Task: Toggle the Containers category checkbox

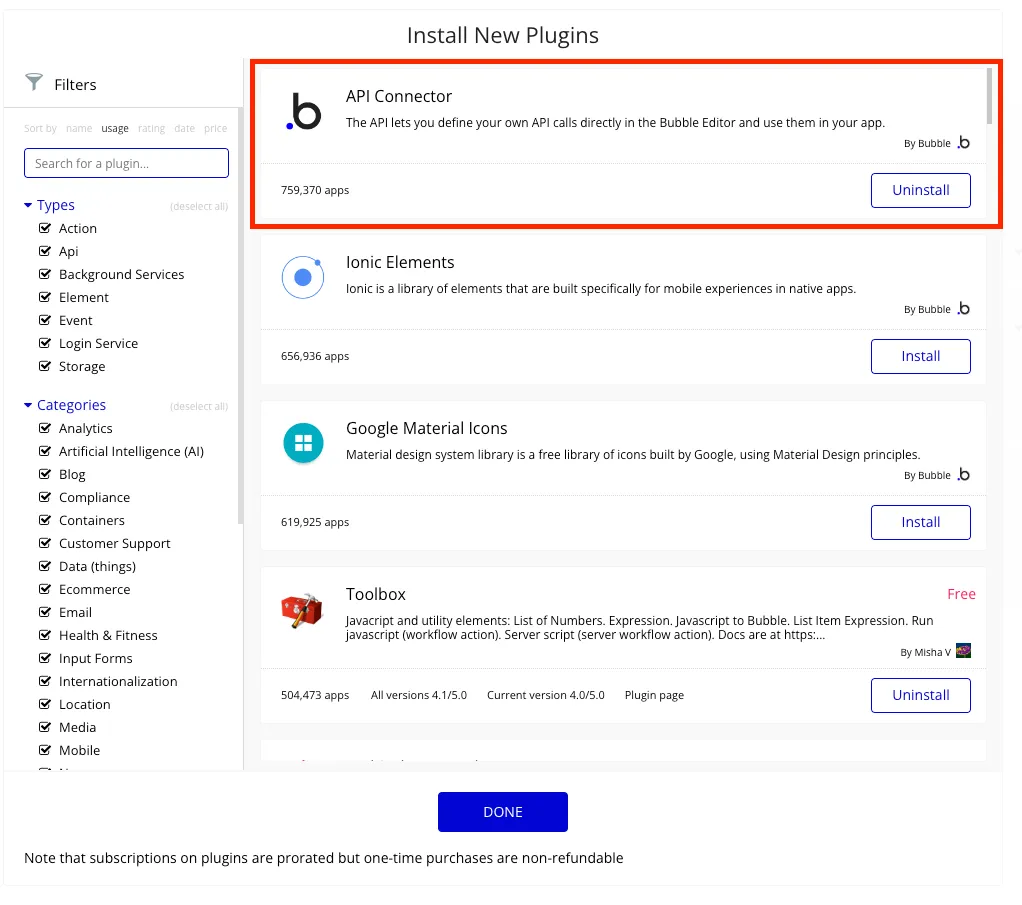Action: point(45,520)
